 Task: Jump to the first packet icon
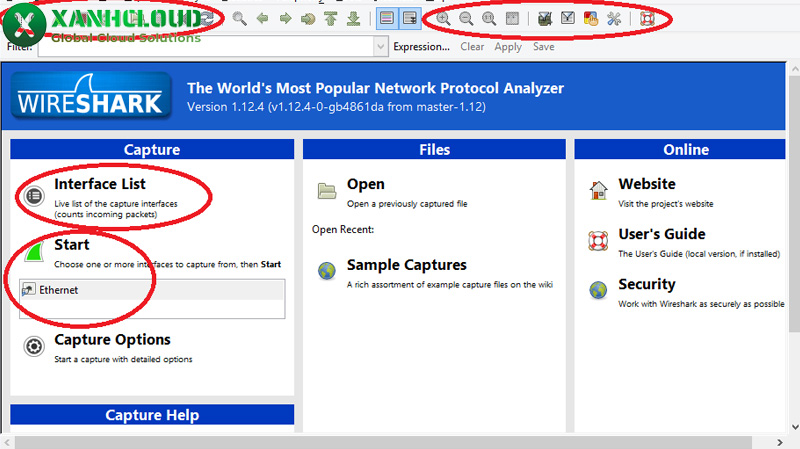pos(331,18)
